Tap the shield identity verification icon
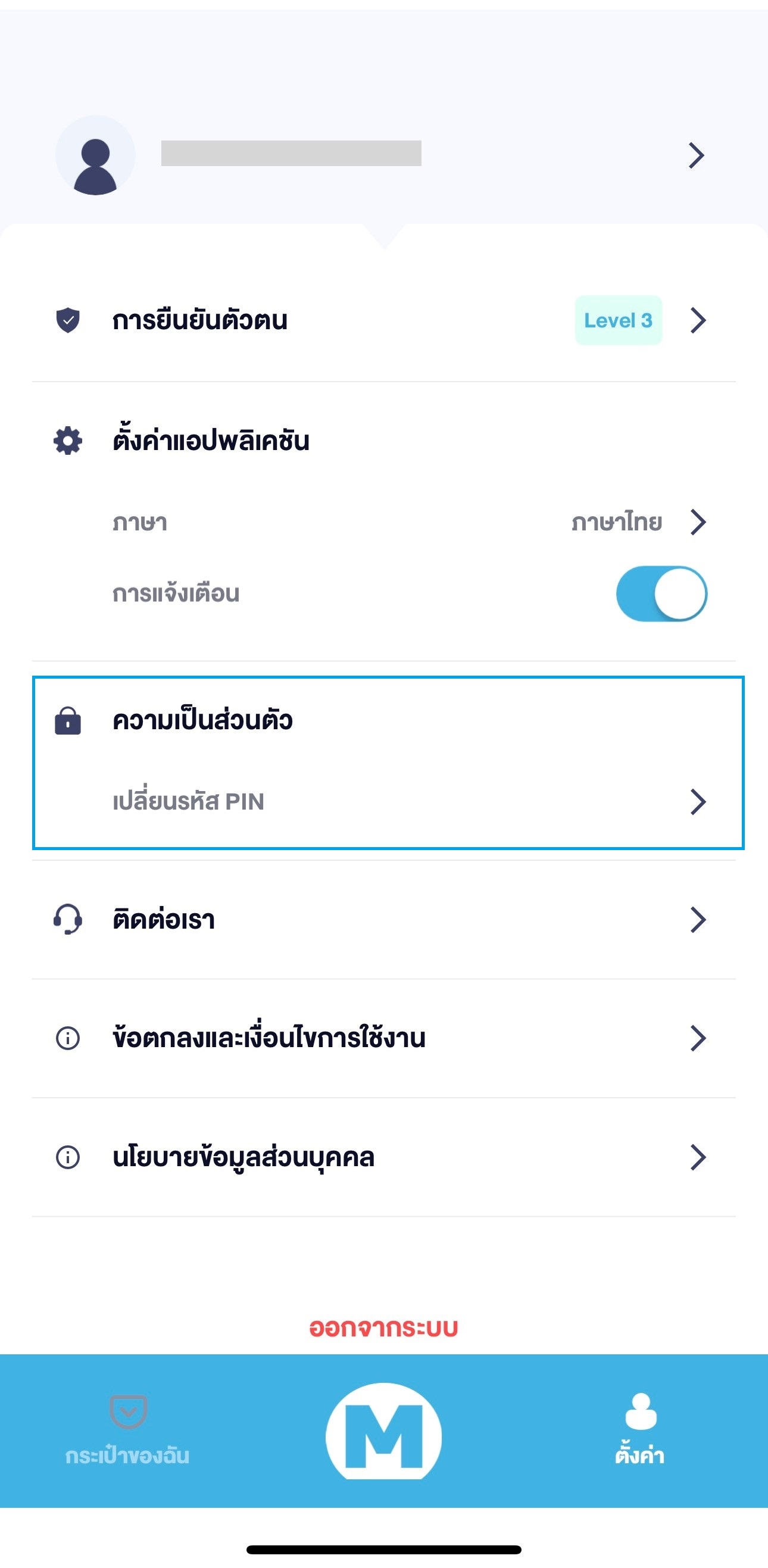The image size is (768, 1568). click(67, 320)
